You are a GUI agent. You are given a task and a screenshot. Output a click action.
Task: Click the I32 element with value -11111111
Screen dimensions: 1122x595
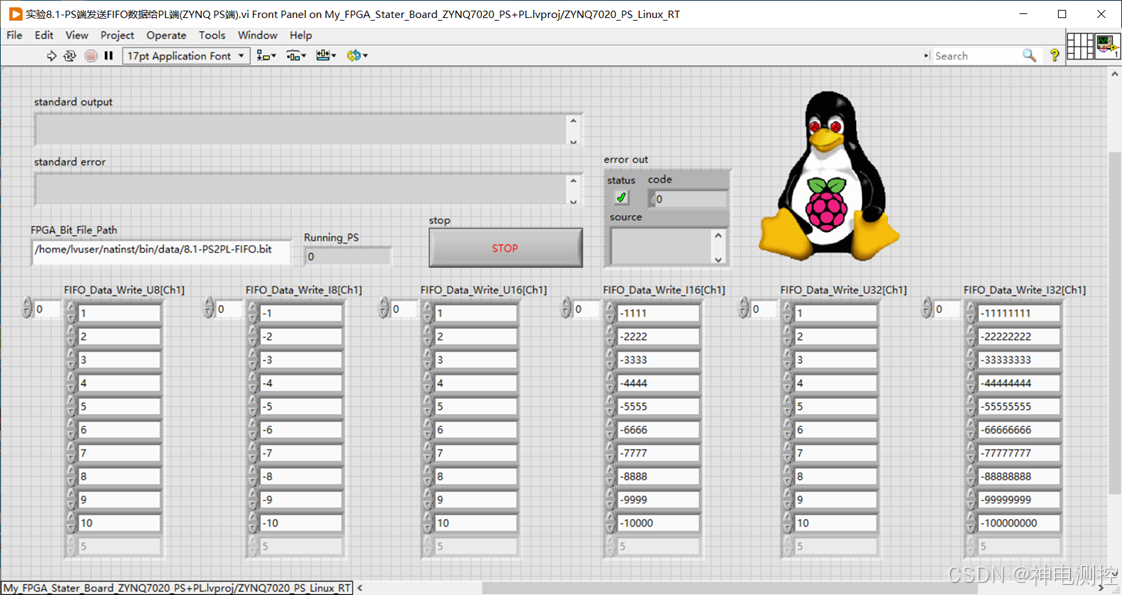[x=1019, y=313]
